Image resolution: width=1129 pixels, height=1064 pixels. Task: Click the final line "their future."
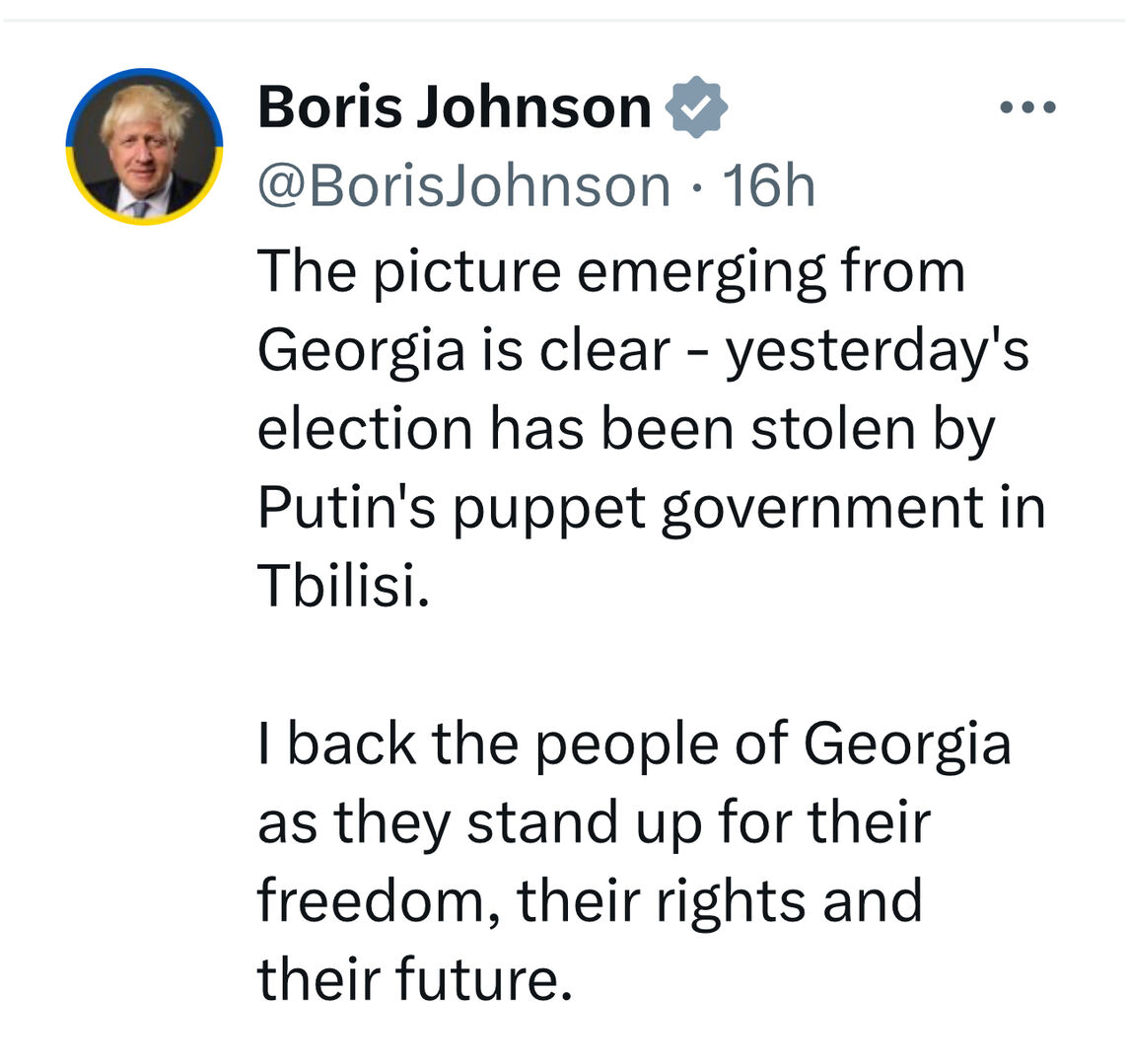click(x=414, y=979)
